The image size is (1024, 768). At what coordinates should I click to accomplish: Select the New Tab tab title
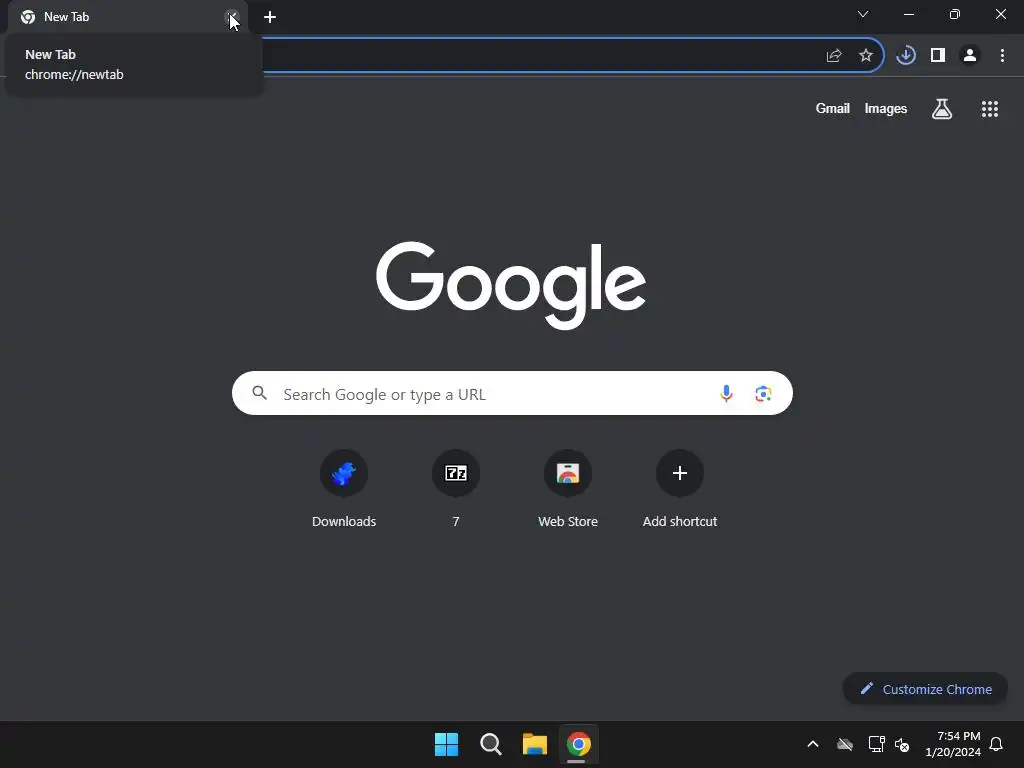[67, 17]
